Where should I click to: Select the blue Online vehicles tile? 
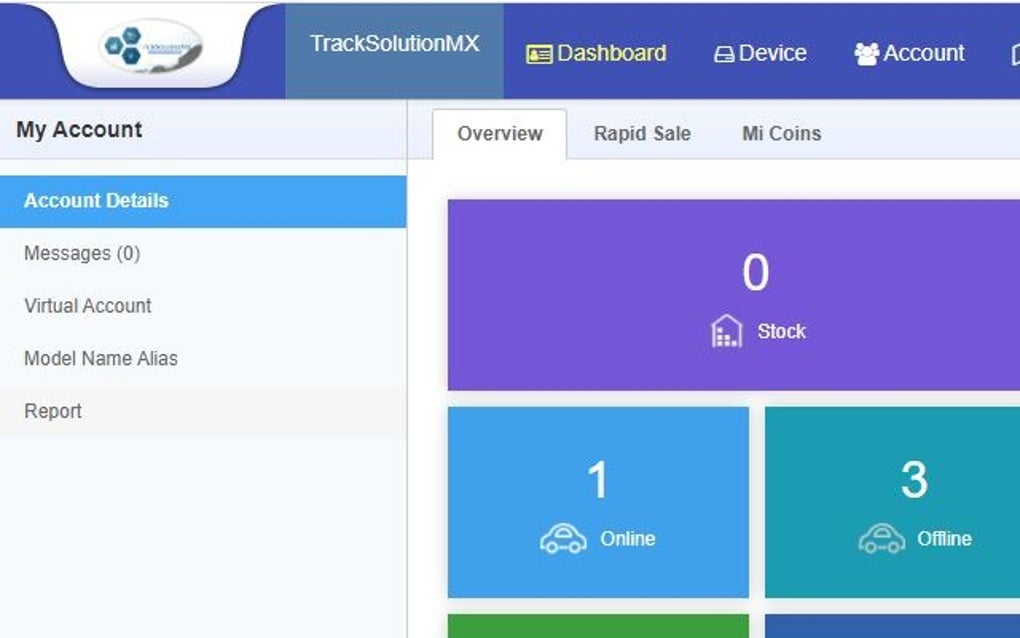click(597, 502)
